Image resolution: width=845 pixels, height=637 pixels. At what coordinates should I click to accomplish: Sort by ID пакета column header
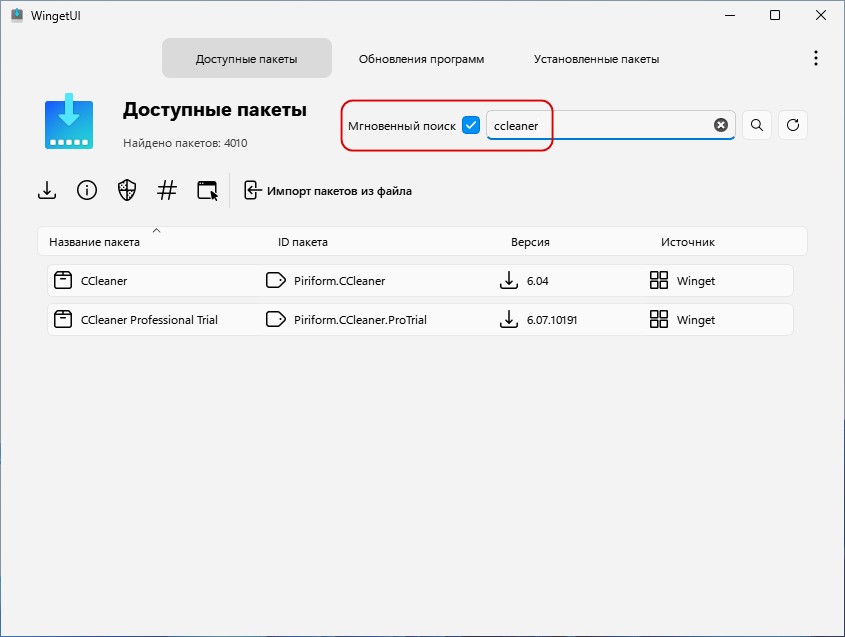click(303, 242)
